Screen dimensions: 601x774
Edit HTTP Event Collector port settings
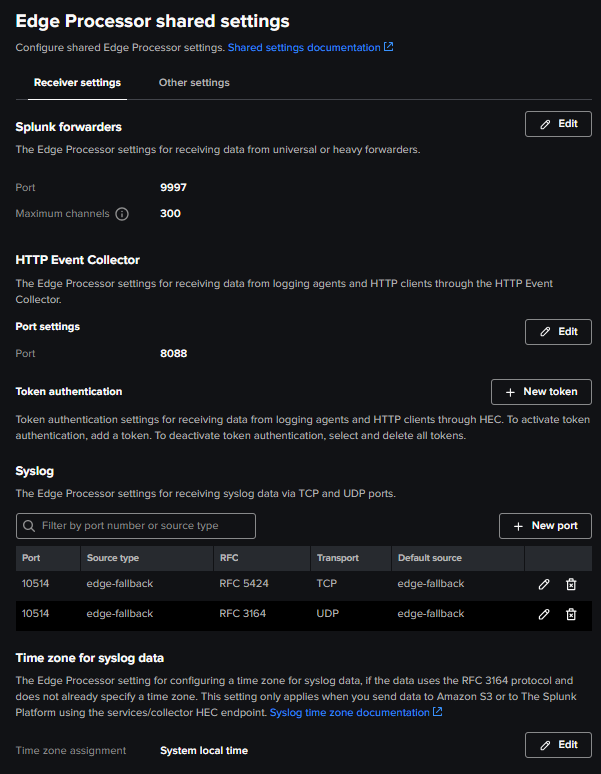tap(558, 332)
